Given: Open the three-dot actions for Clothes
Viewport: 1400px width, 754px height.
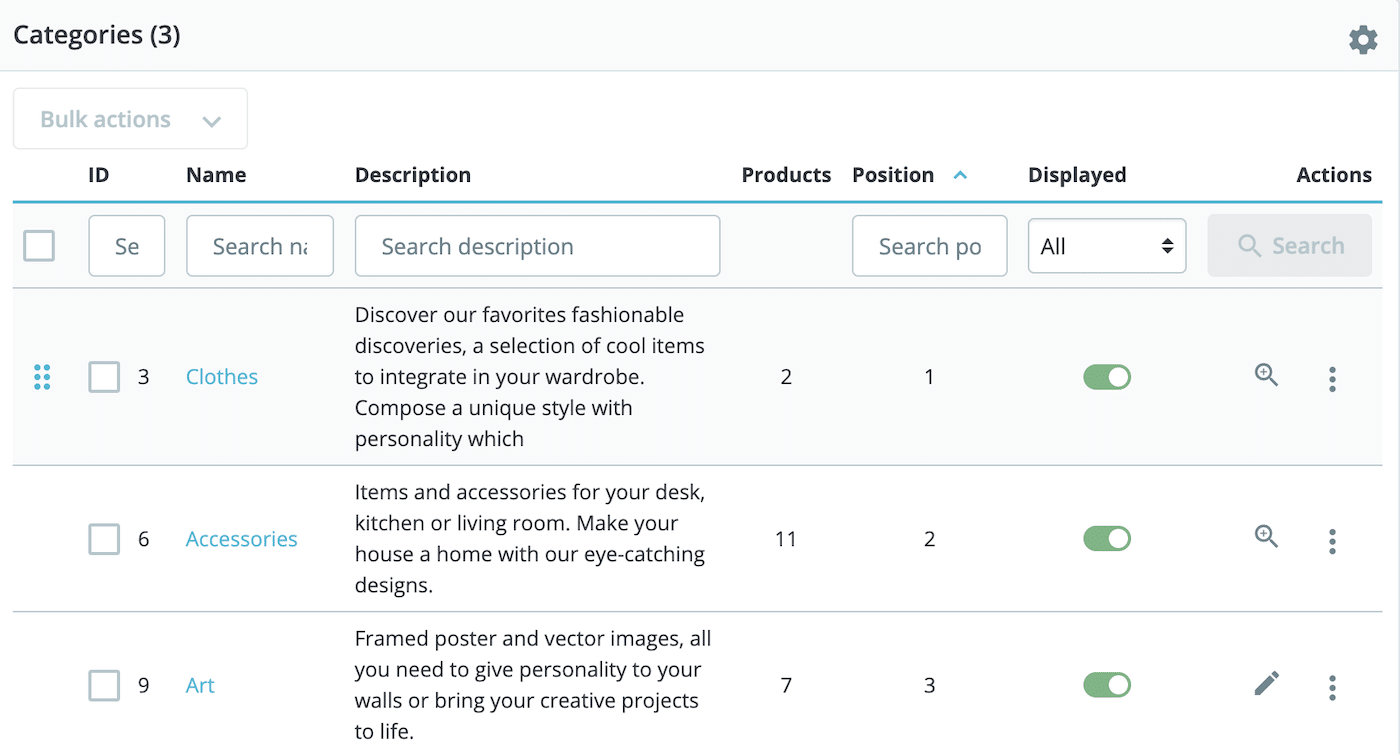Looking at the screenshot, I should tap(1332, 379).
